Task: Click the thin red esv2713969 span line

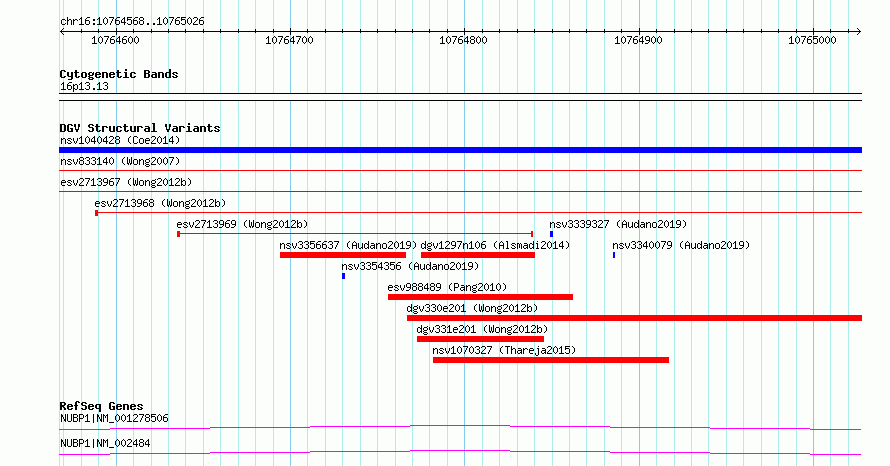Action: pyautogui.click(x=355, y=234)
